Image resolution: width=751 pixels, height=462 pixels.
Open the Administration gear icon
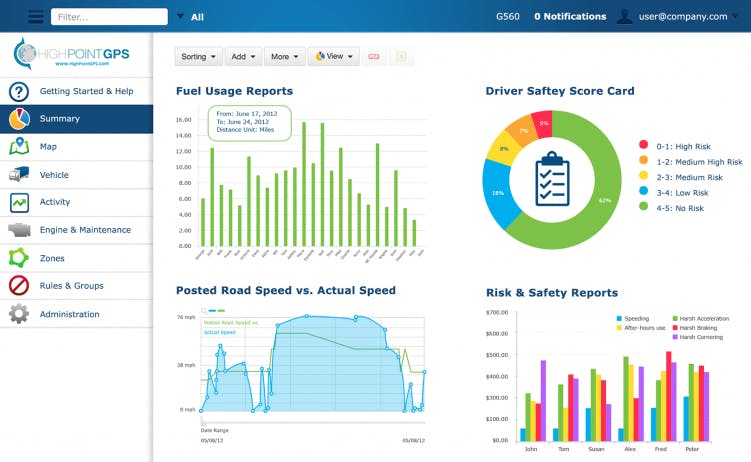click(19, 314)
